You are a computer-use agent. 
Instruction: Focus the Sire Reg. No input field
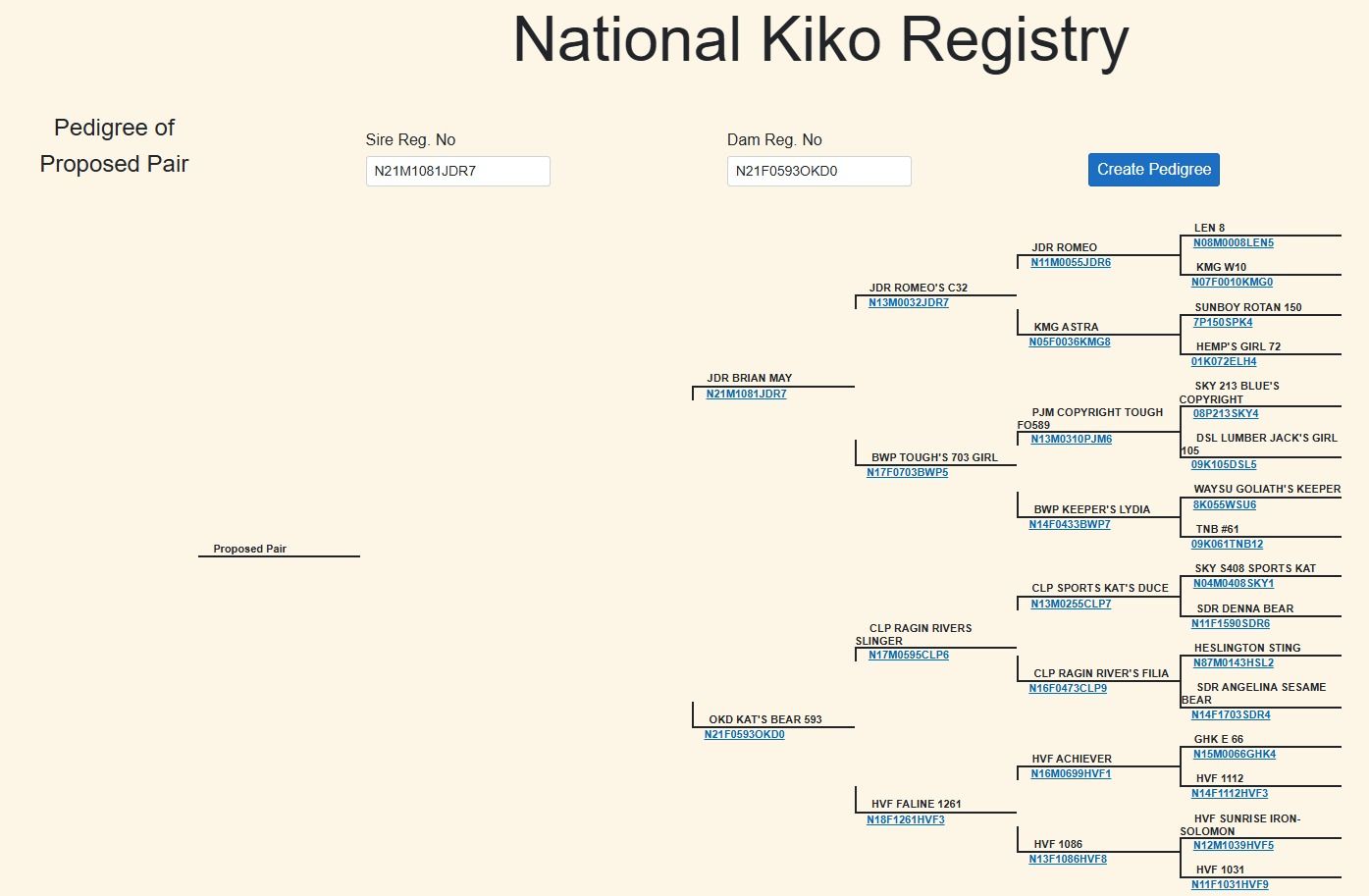[x=457, y=171]
